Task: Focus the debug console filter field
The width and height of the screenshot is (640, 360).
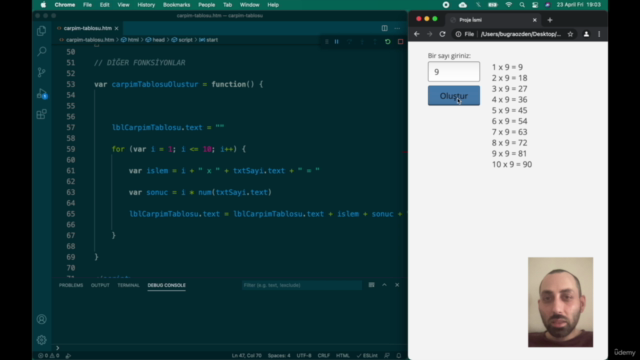Action: click(x=302, y=285)
